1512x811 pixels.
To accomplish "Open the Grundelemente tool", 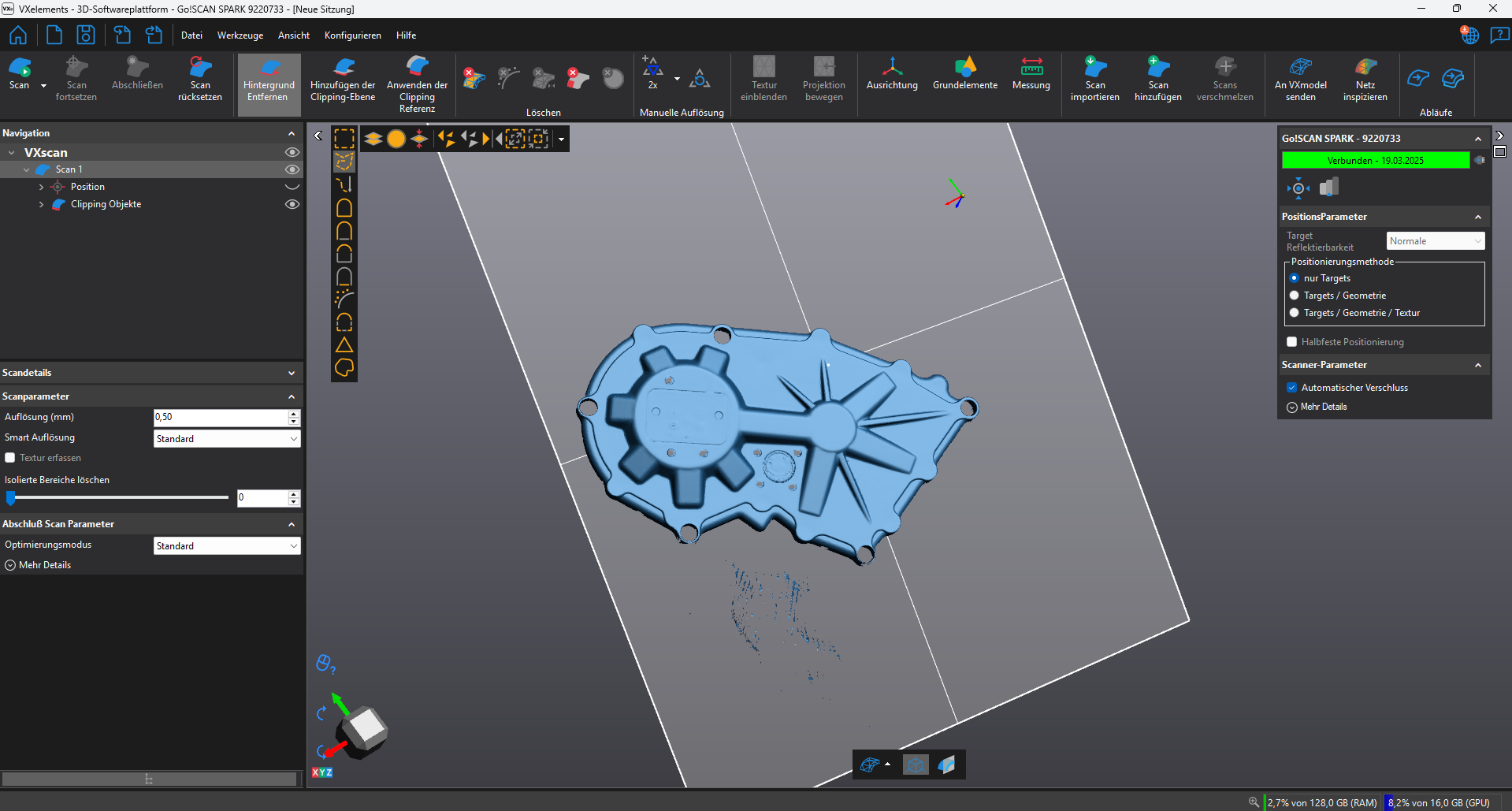I will (964, 69).
